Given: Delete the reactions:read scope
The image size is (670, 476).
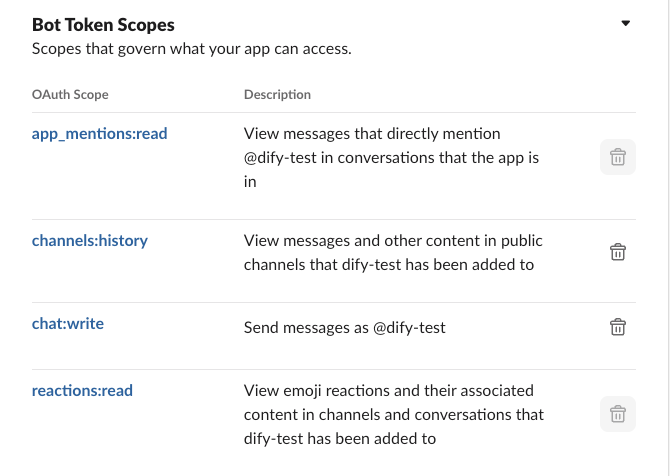Looking at the screenshot, I should [617, 414].
